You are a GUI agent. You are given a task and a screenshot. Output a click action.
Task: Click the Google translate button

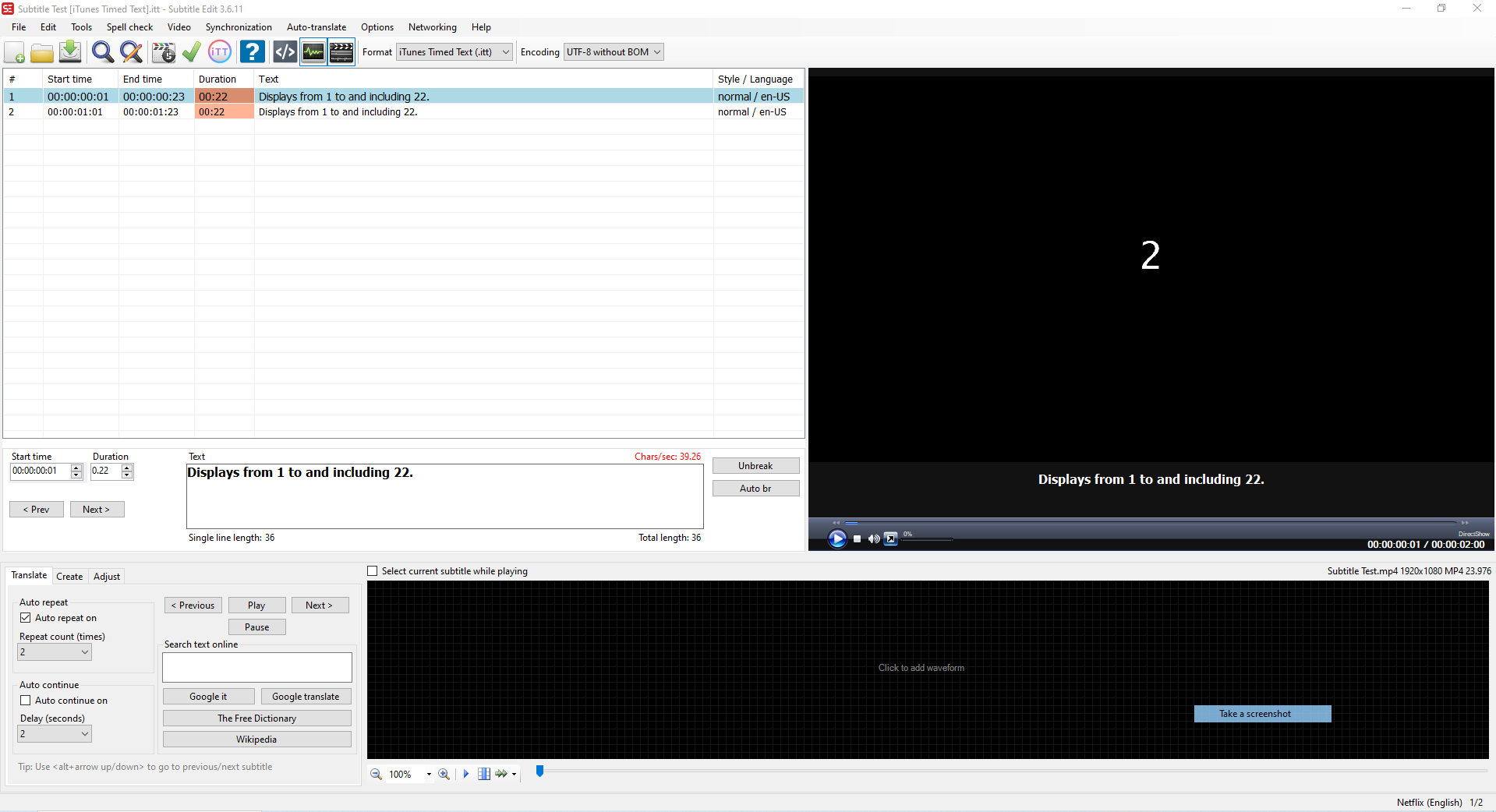pyautogui.click(x=306, y=696)
